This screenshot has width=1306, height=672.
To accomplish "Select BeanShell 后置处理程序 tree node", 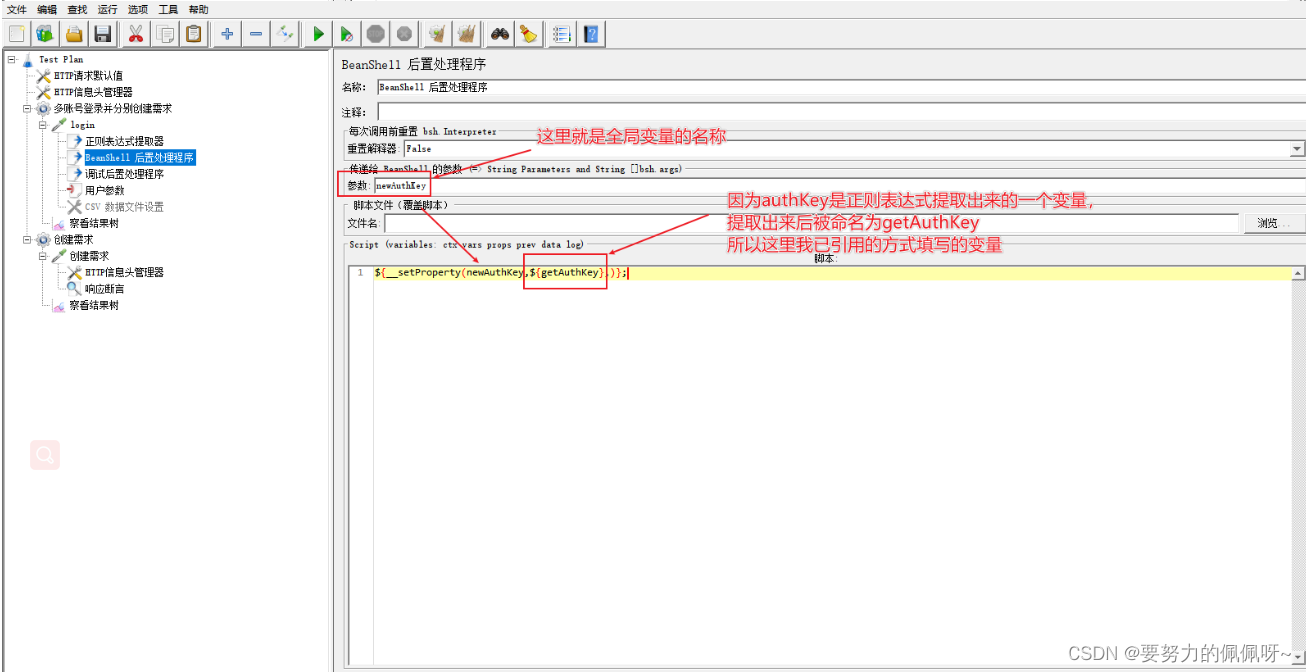I will point(139,158).
